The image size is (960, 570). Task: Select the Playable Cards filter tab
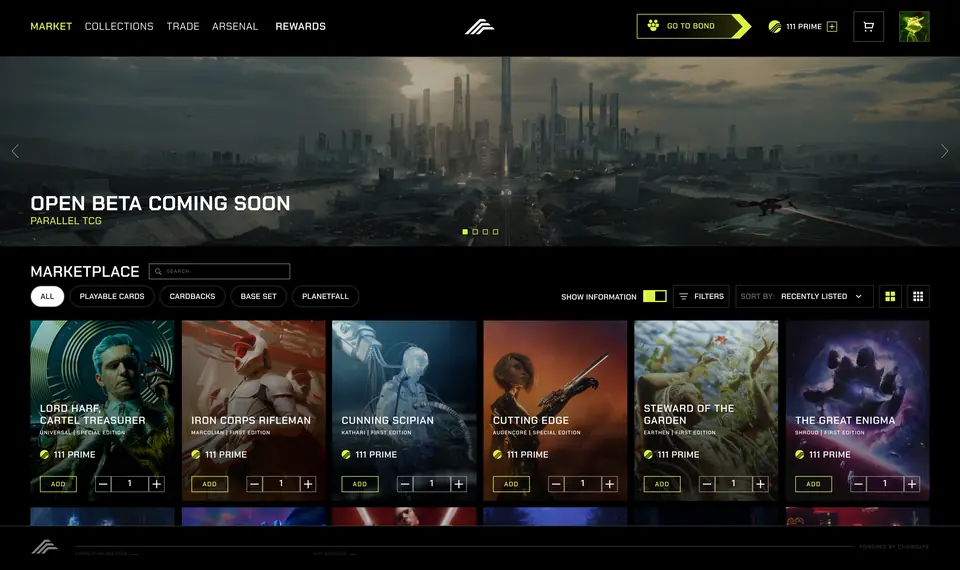(x=112, y=296)
